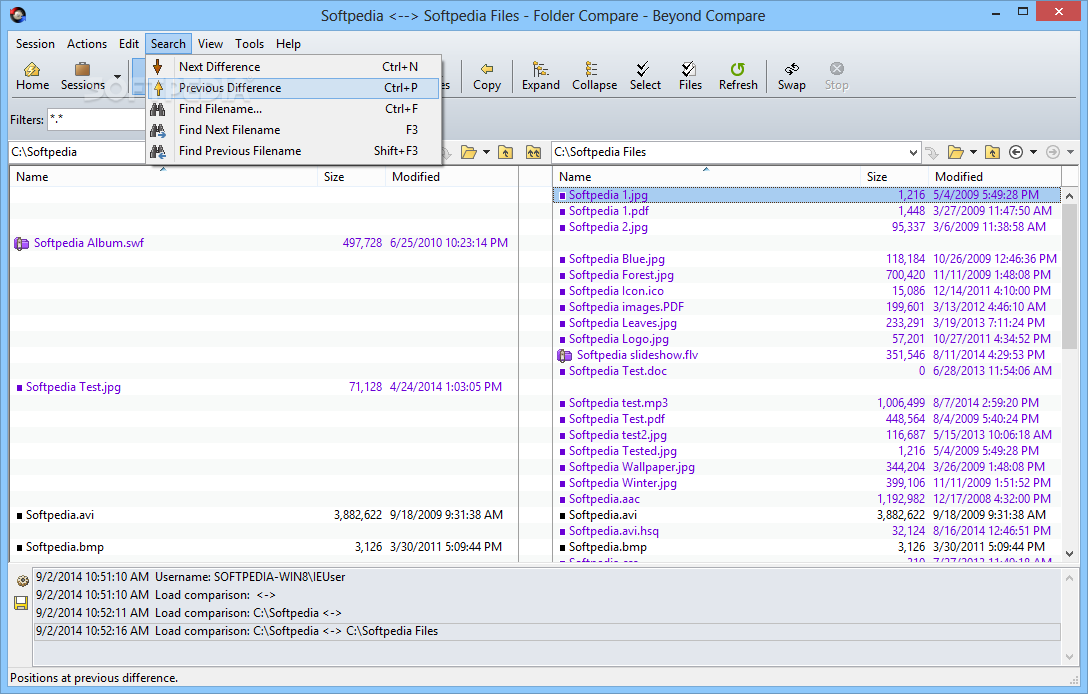The width and height of the screenshot is (1088, 694).
Task: Click right pane browse folder icon
Action: coord(956,152)
